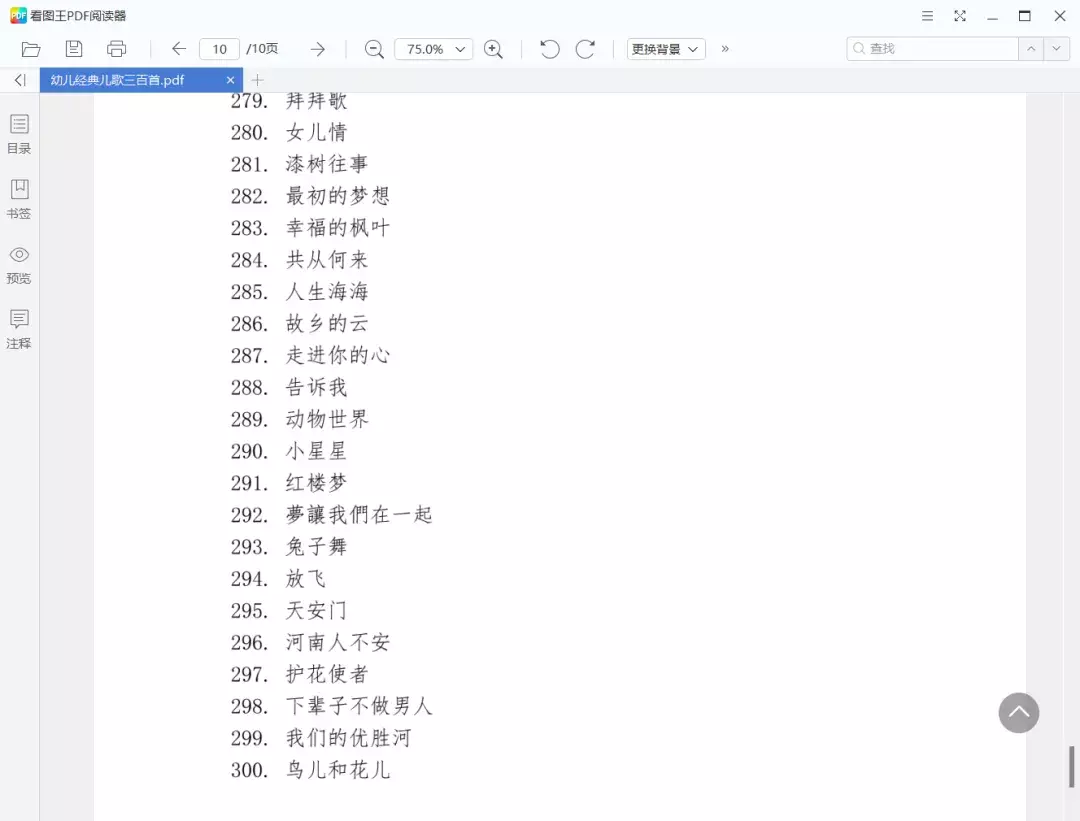Open a new tab with plus button
Viewport: 1080px width, 821px height.
click(x=257, y=80)
